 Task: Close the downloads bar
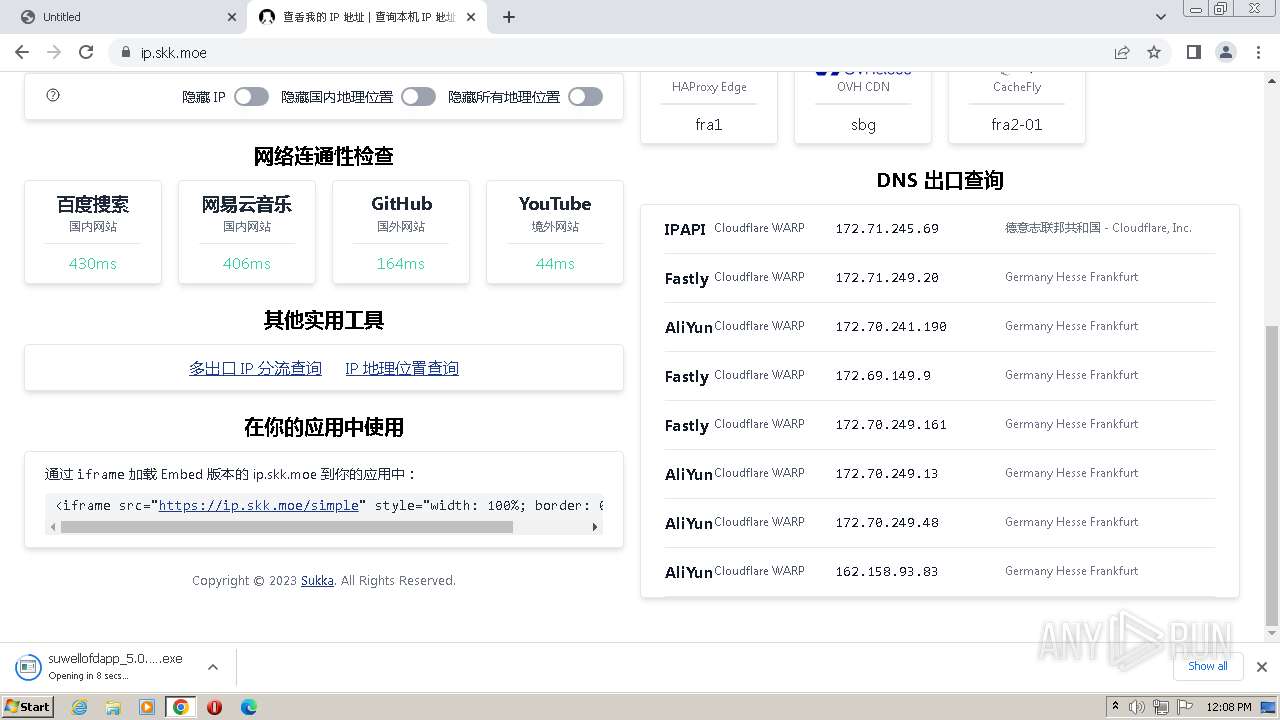click(x=1261, y=666)
